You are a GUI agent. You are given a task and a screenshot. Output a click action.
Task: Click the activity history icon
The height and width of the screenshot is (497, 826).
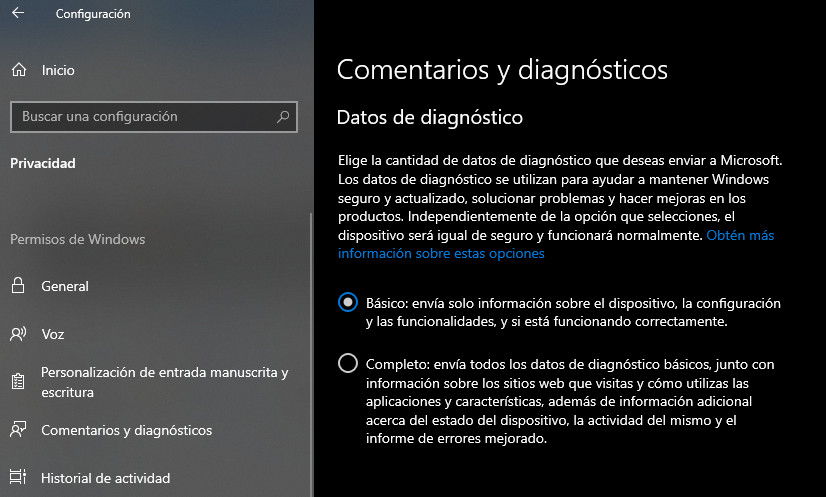pyautogui.click(x=18, y=477)
